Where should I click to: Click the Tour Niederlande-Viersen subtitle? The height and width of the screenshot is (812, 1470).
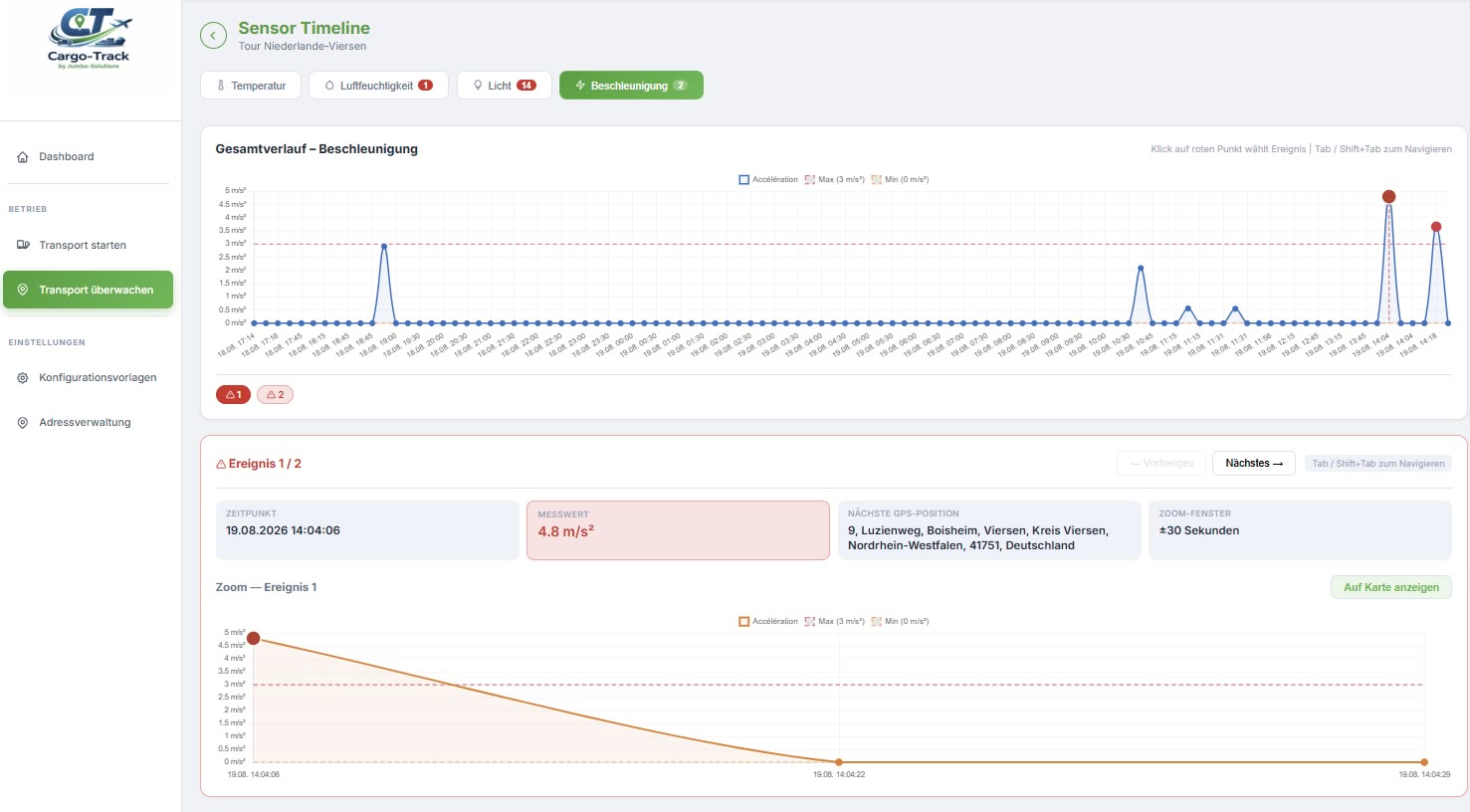303,47
